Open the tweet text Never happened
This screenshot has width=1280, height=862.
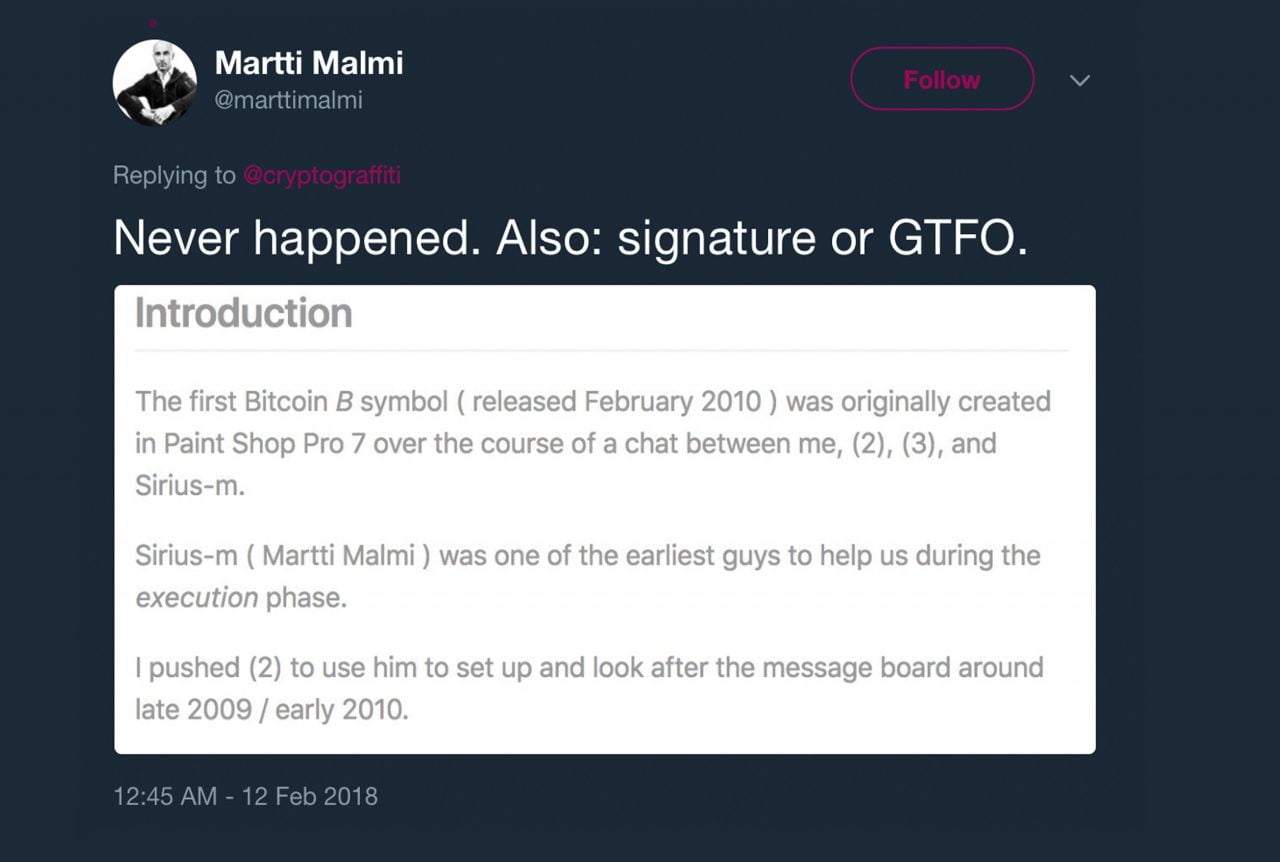(x=570, y=238)
